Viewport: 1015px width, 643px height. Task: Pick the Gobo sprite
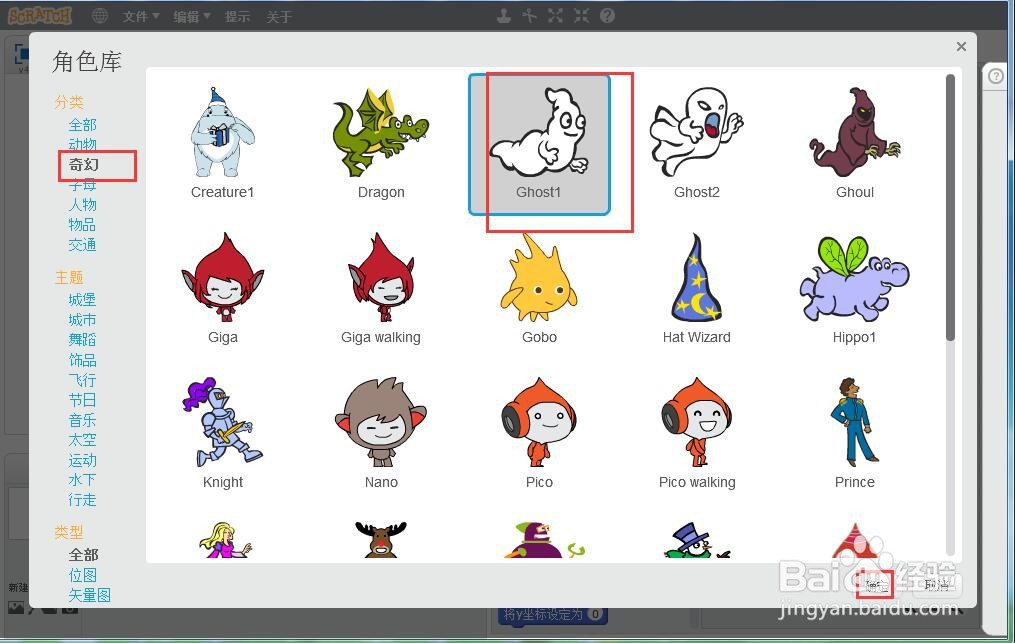click(x=539, y=288)
